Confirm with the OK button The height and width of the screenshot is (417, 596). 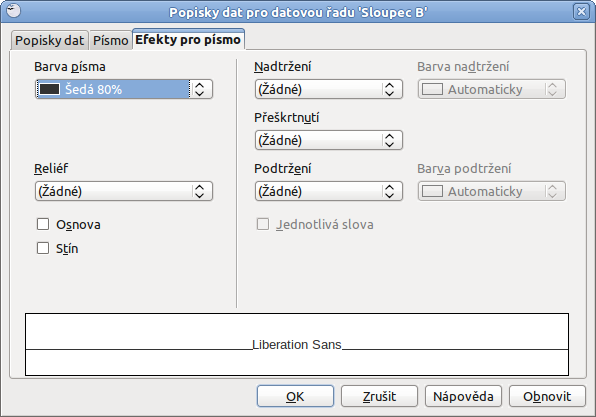coord(295,396)
